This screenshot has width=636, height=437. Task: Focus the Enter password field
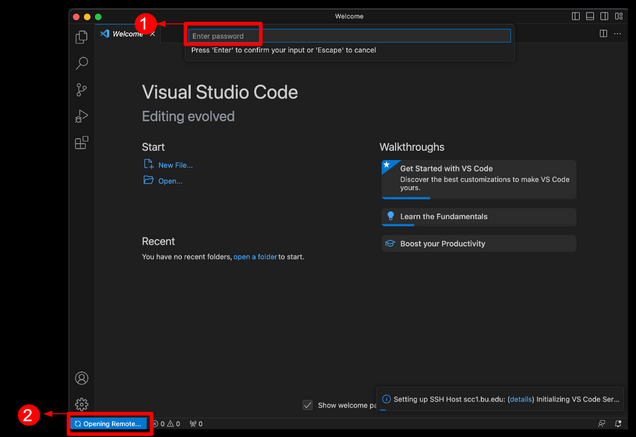(x=349, y=36)
